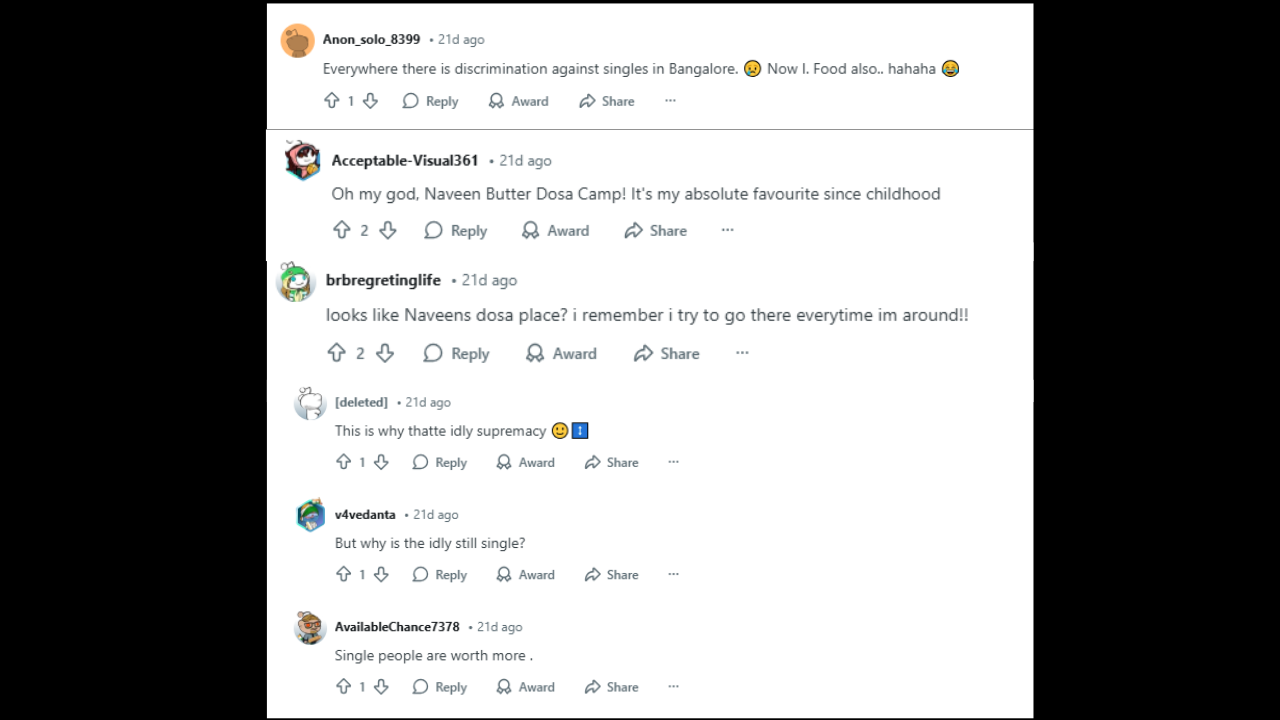Open AvailableChance7378's username link
This screenshot has width=1280, height=720.
pyautogui.click(x=397, y=627)
